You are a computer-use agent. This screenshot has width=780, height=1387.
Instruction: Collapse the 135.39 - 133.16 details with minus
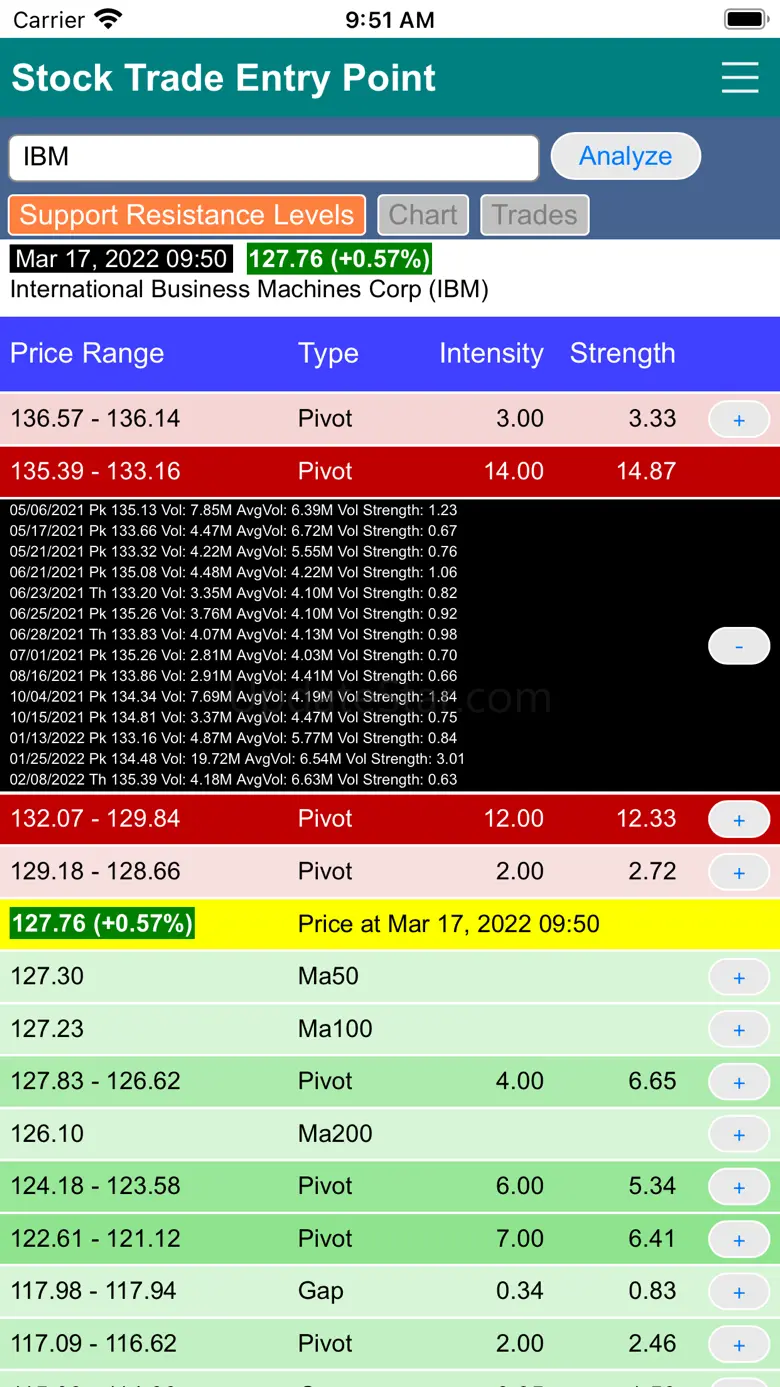(x=738, y=646)
